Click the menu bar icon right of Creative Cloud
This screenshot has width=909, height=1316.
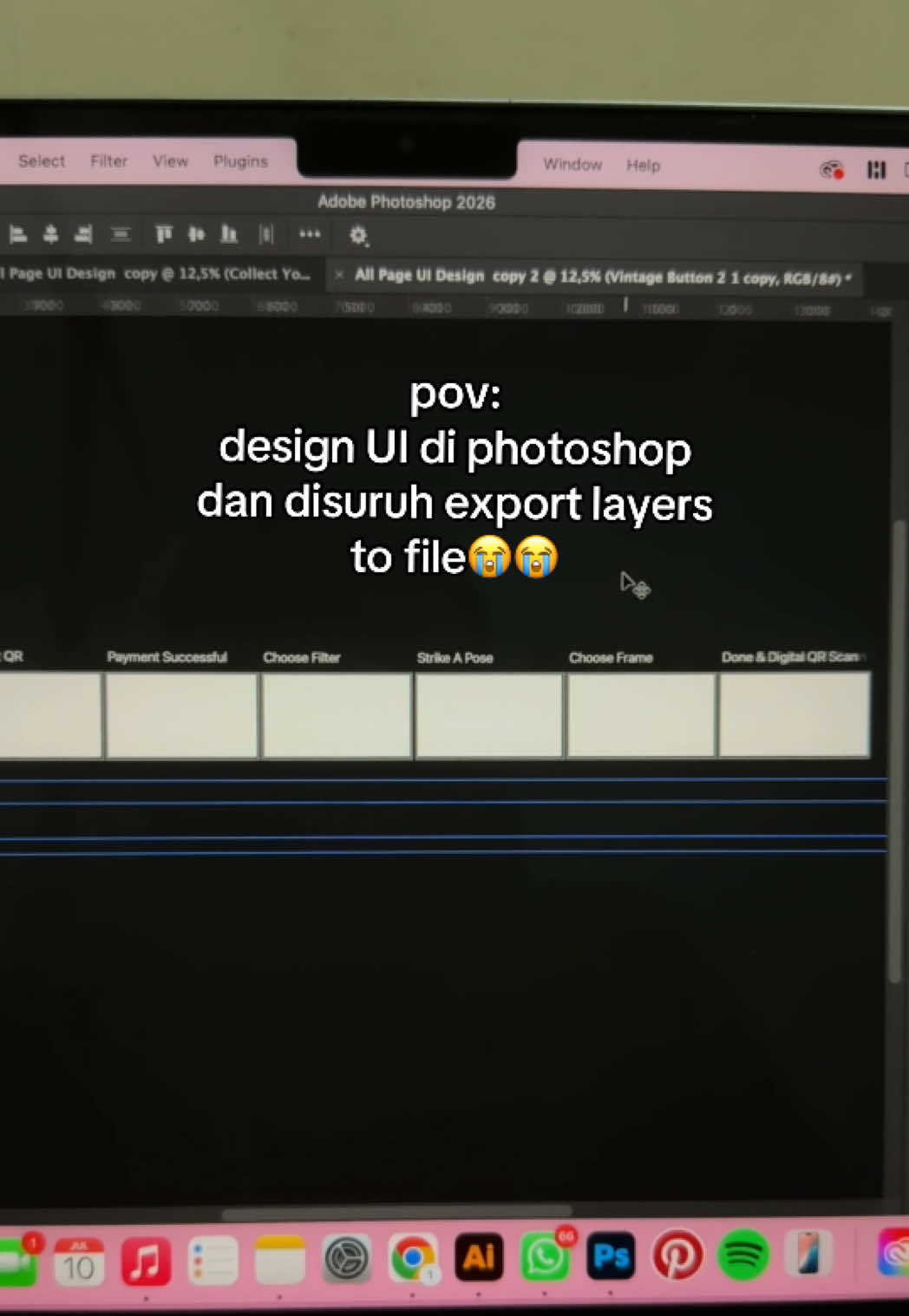point(877,170)
